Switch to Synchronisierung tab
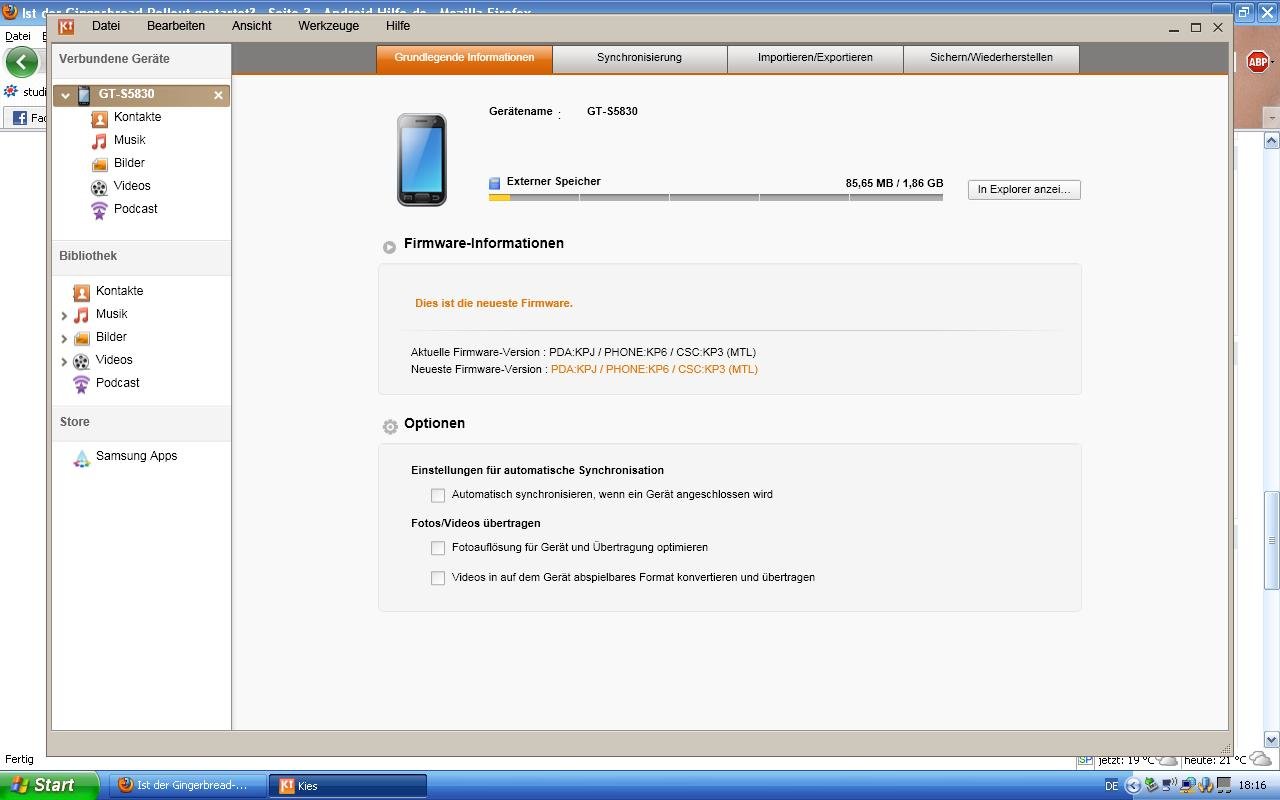This screenshot has width=1280, height=800. tap(639, 58)
